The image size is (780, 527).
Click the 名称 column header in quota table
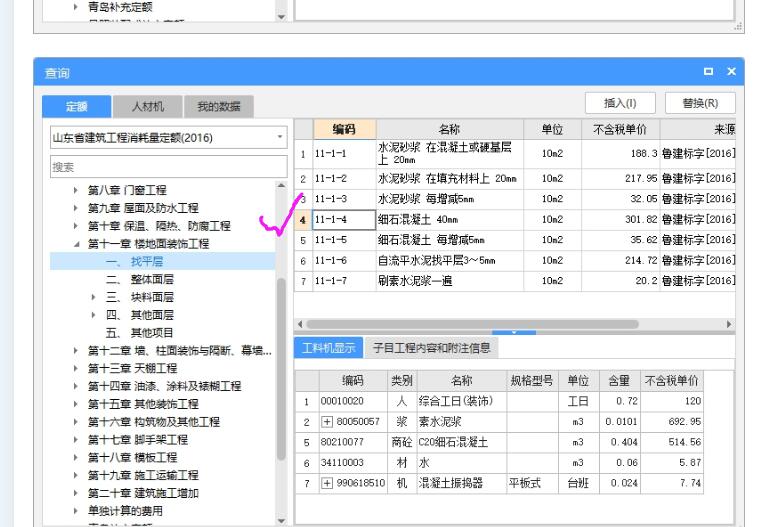coord(450,129)
